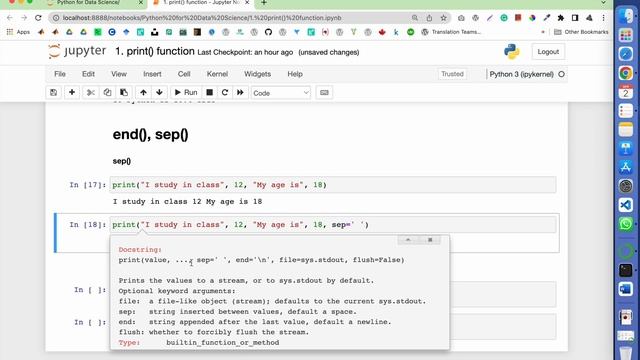Interrupt the kernel with stop icon
640x360 pixels.
click(x=209, y=93)
